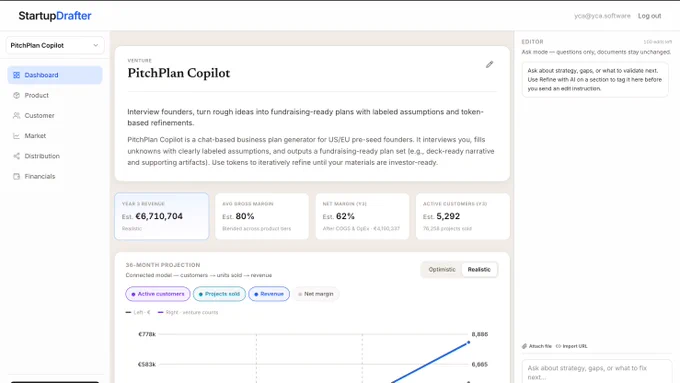Click the '€778k' axis label

click(x=147, y=334)
